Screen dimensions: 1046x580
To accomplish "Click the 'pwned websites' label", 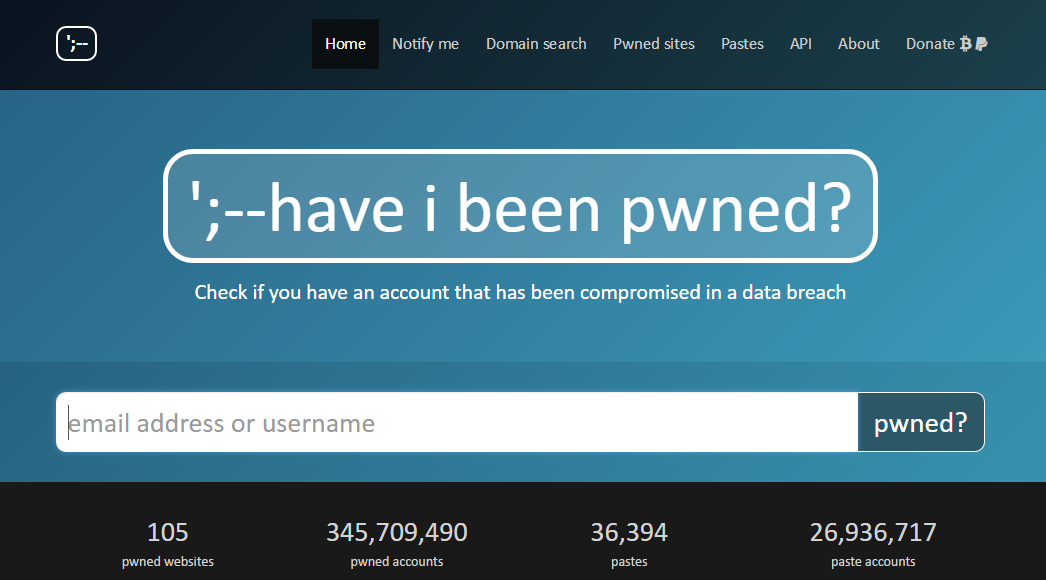I will [x=168, y=562].
